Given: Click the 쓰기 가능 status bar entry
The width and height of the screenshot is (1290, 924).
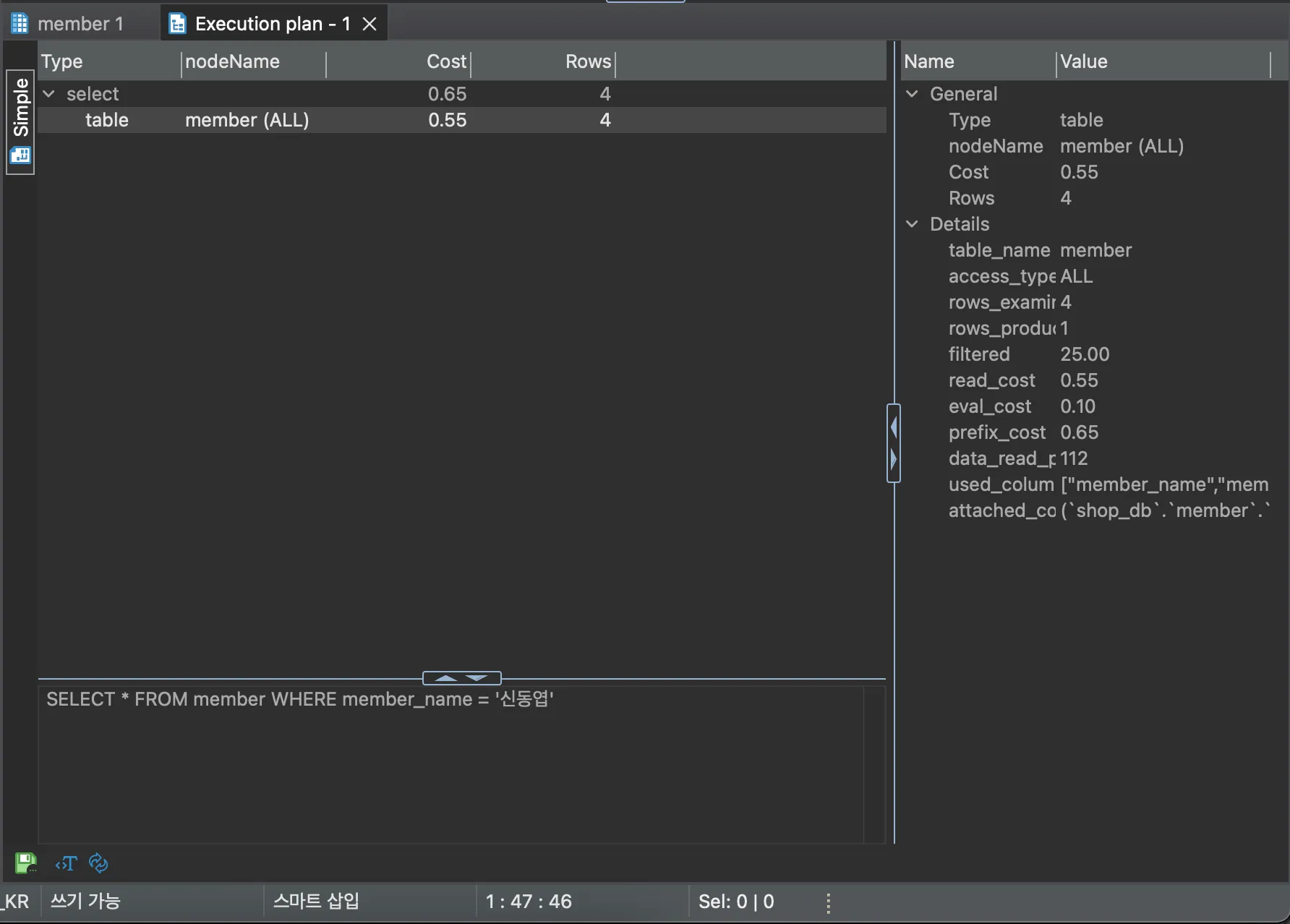Looking at the screenshot, I should (85, 902).
